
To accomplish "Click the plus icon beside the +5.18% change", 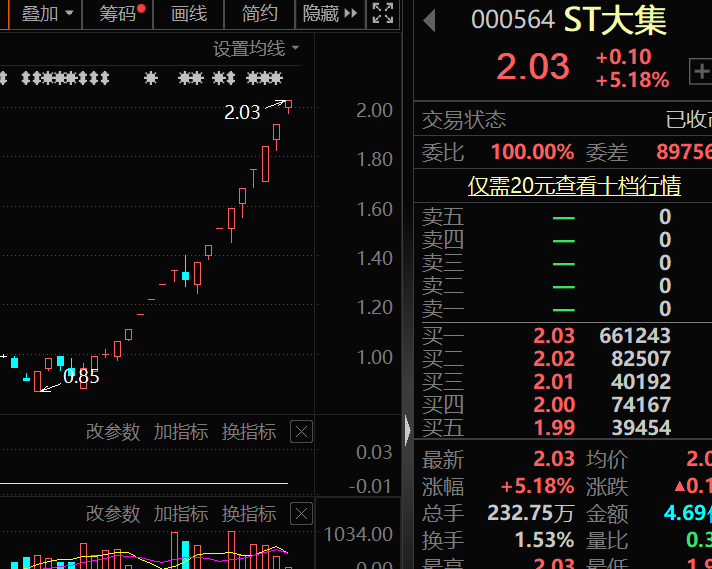I will click(699, 71).
